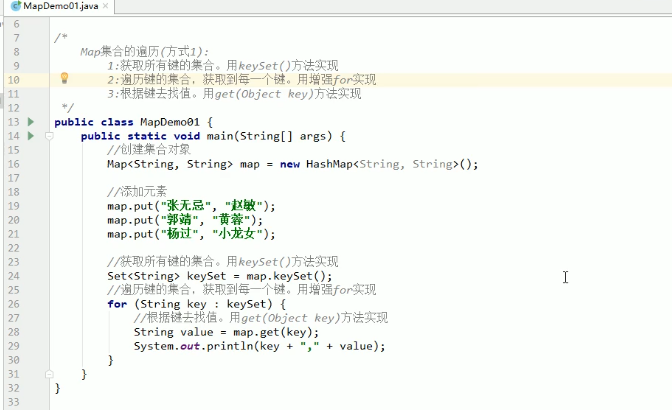Click line number 16 in the gutter
672x410 pixels.
(14, 164)
